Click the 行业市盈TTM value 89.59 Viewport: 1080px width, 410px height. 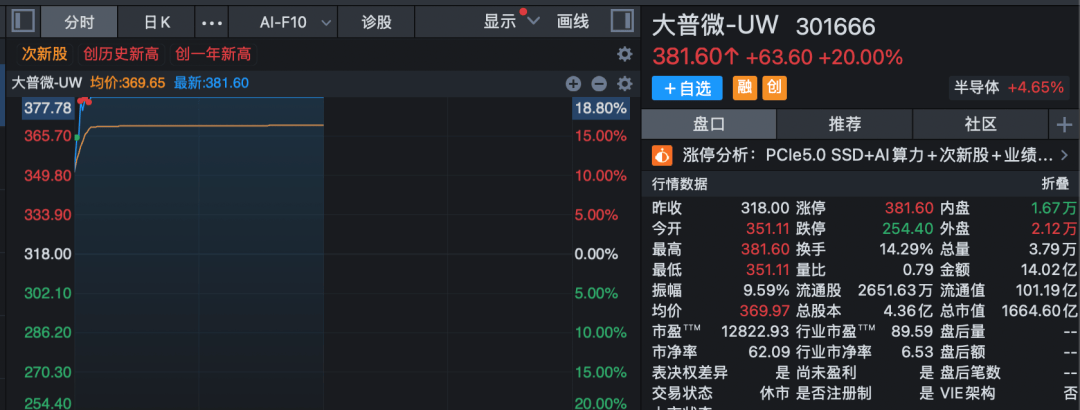tap(911, 331)
